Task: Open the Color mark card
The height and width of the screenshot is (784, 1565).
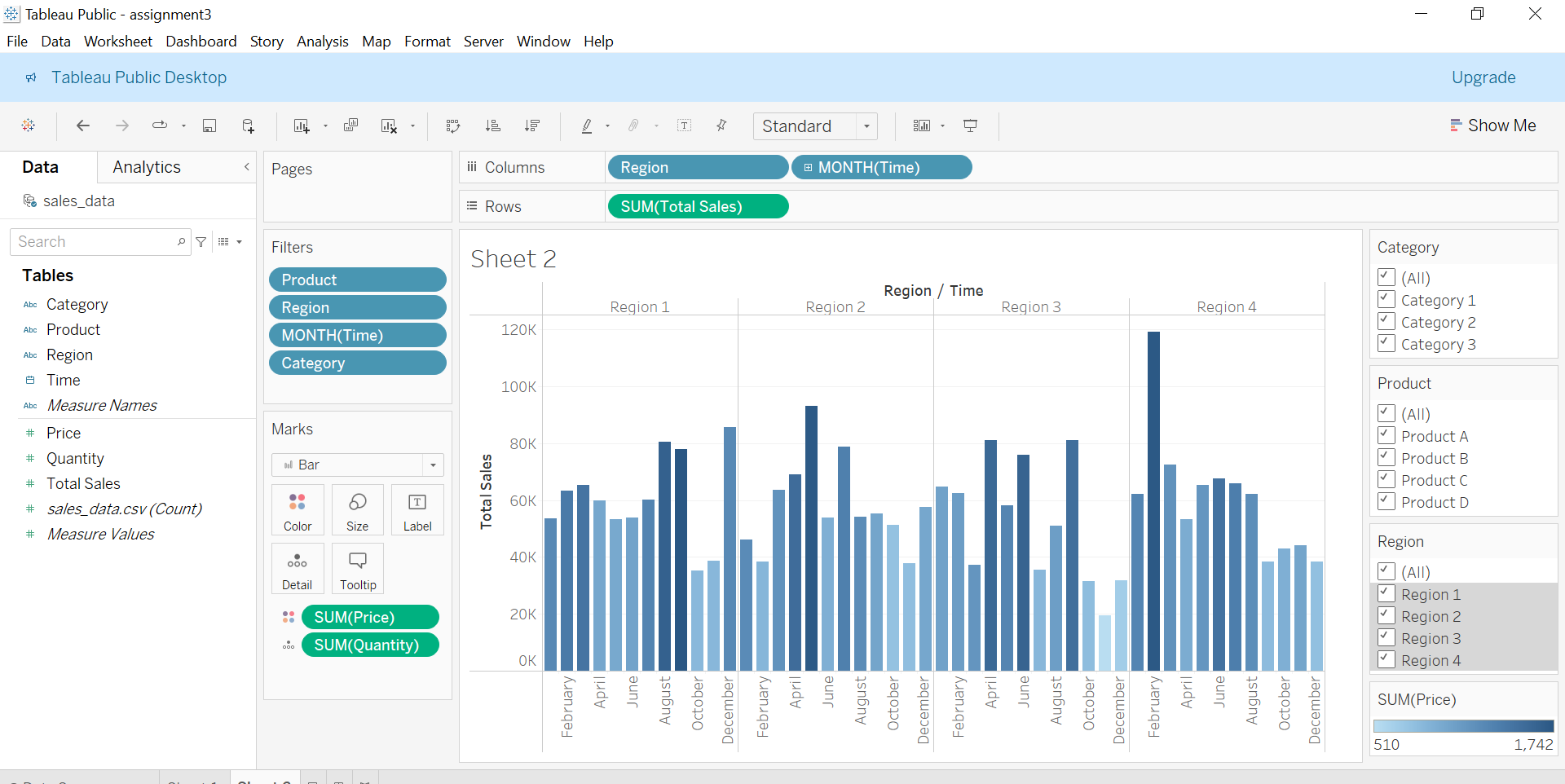Action: tap(298, 509)
